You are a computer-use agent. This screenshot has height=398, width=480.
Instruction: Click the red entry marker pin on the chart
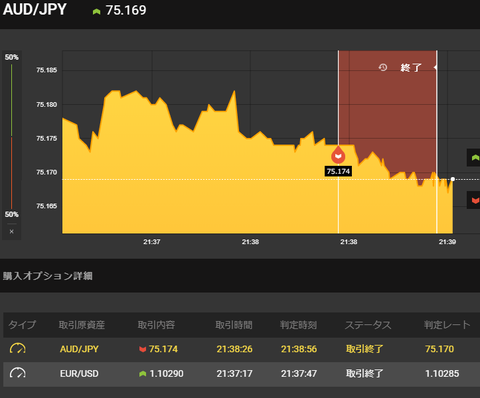click(x=338, y=155)
